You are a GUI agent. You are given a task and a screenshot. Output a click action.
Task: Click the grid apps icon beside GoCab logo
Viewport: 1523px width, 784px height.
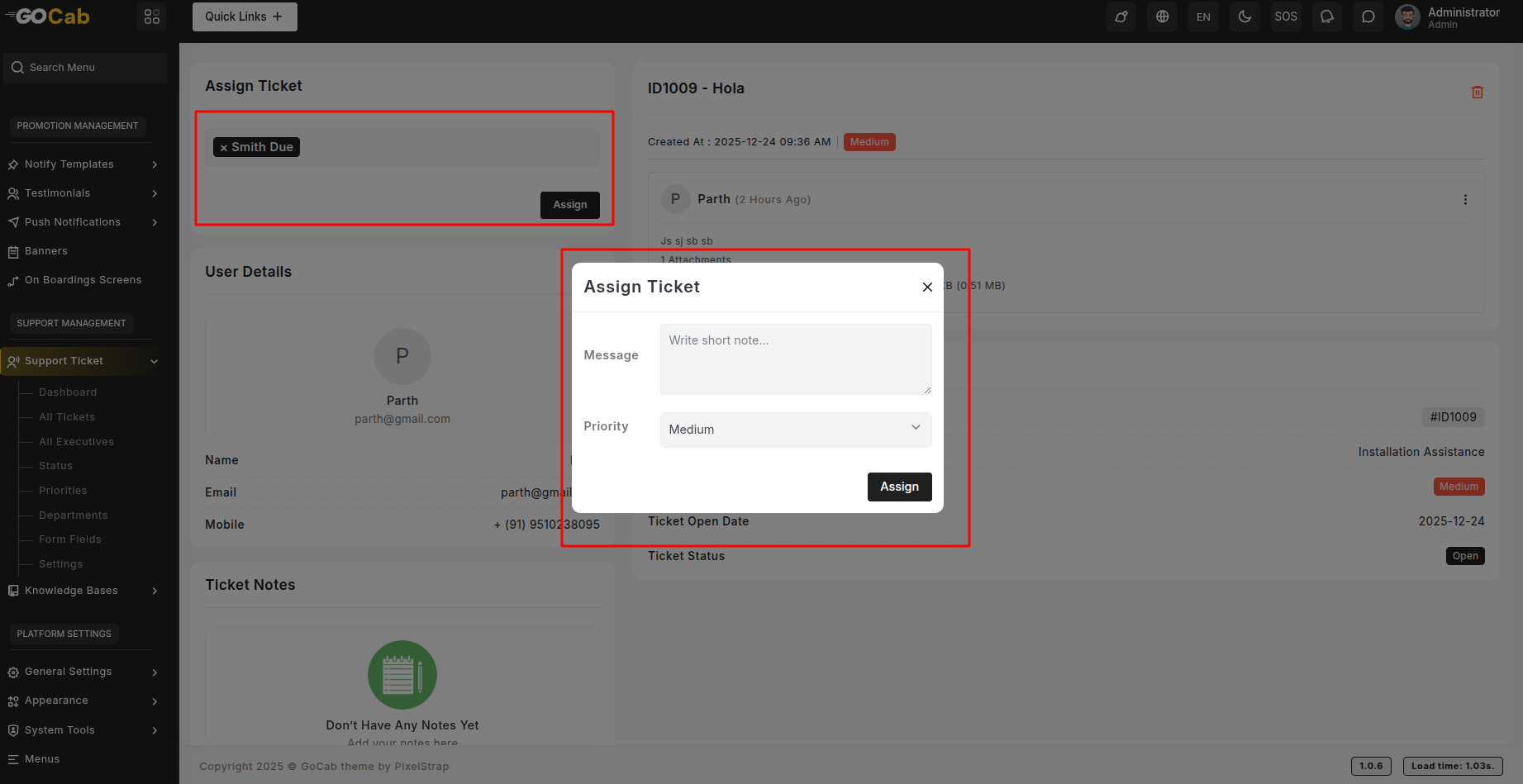tap(152, 17)
